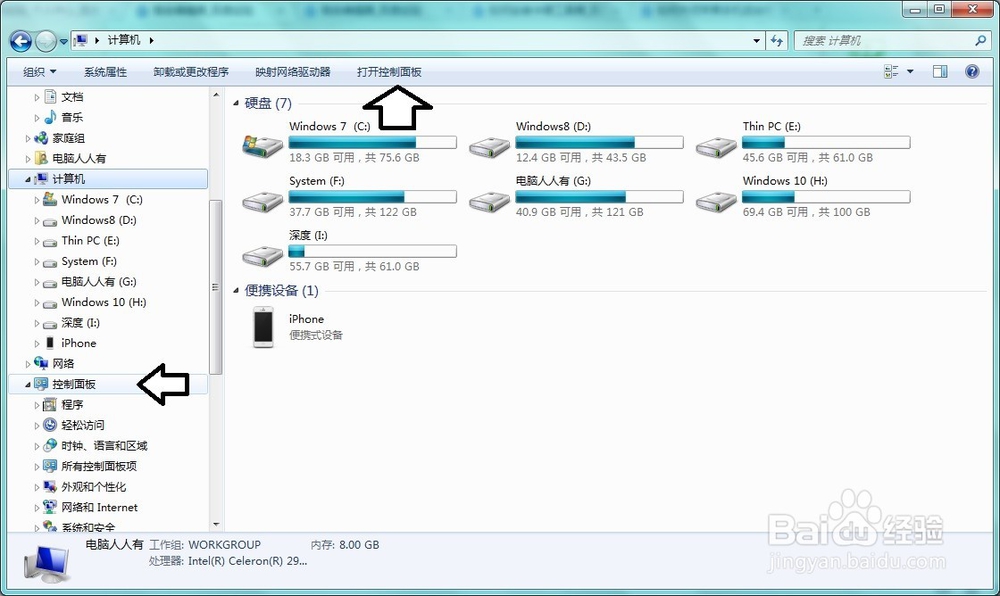Viewport: 1000px width, 596px height.
Task: Click 映射网络驱动器 in the toolbar
Action: pyautogui.click(x=293, y=72)
